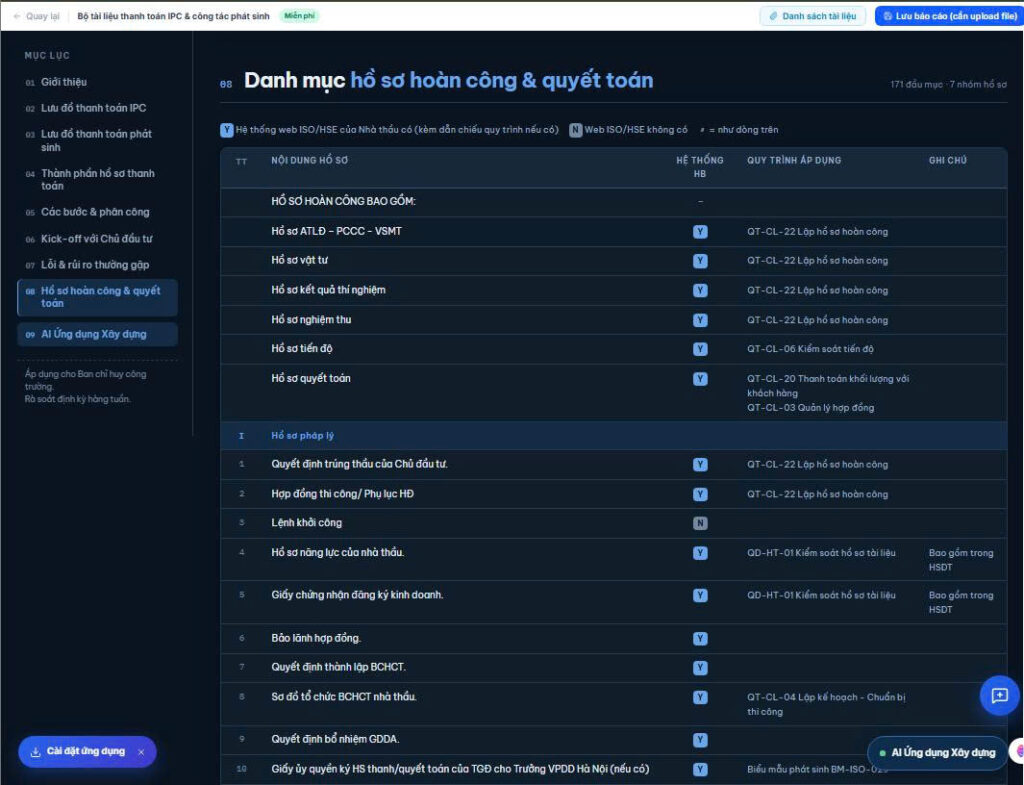This screenshot has width=1024, height=785.
Task: Click Y badge for Quyết định thành lập BCHCT
Action: (x=700, y=667)
